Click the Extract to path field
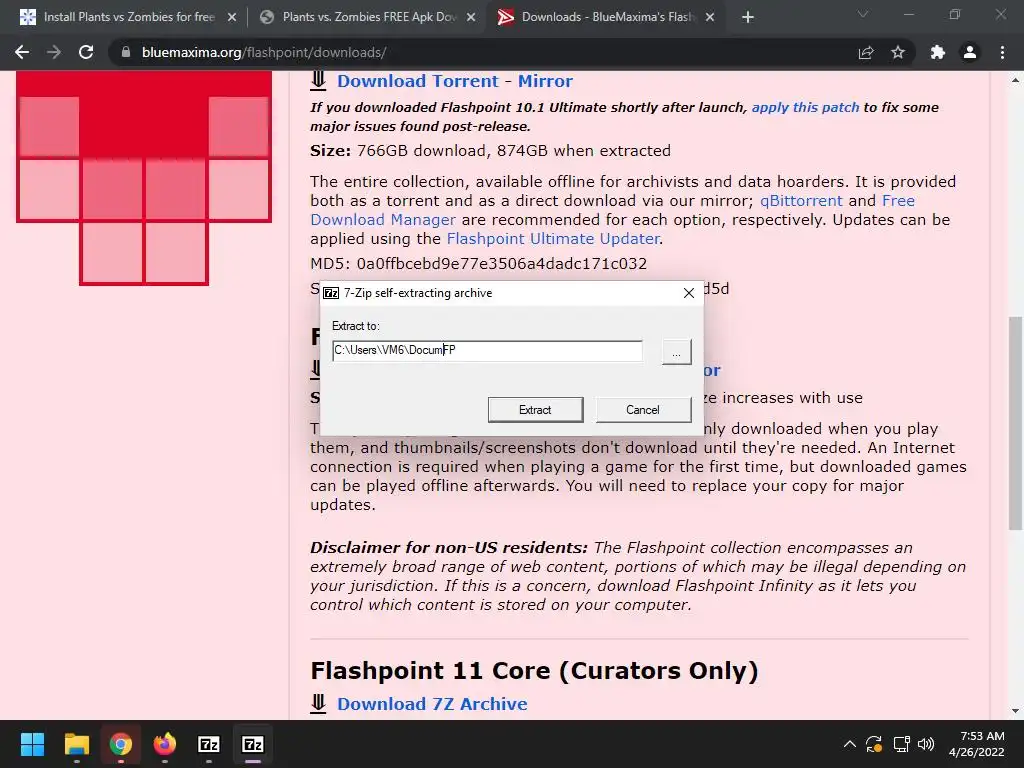Screen dimensions: 1024x768 click(x=487, y=350)
